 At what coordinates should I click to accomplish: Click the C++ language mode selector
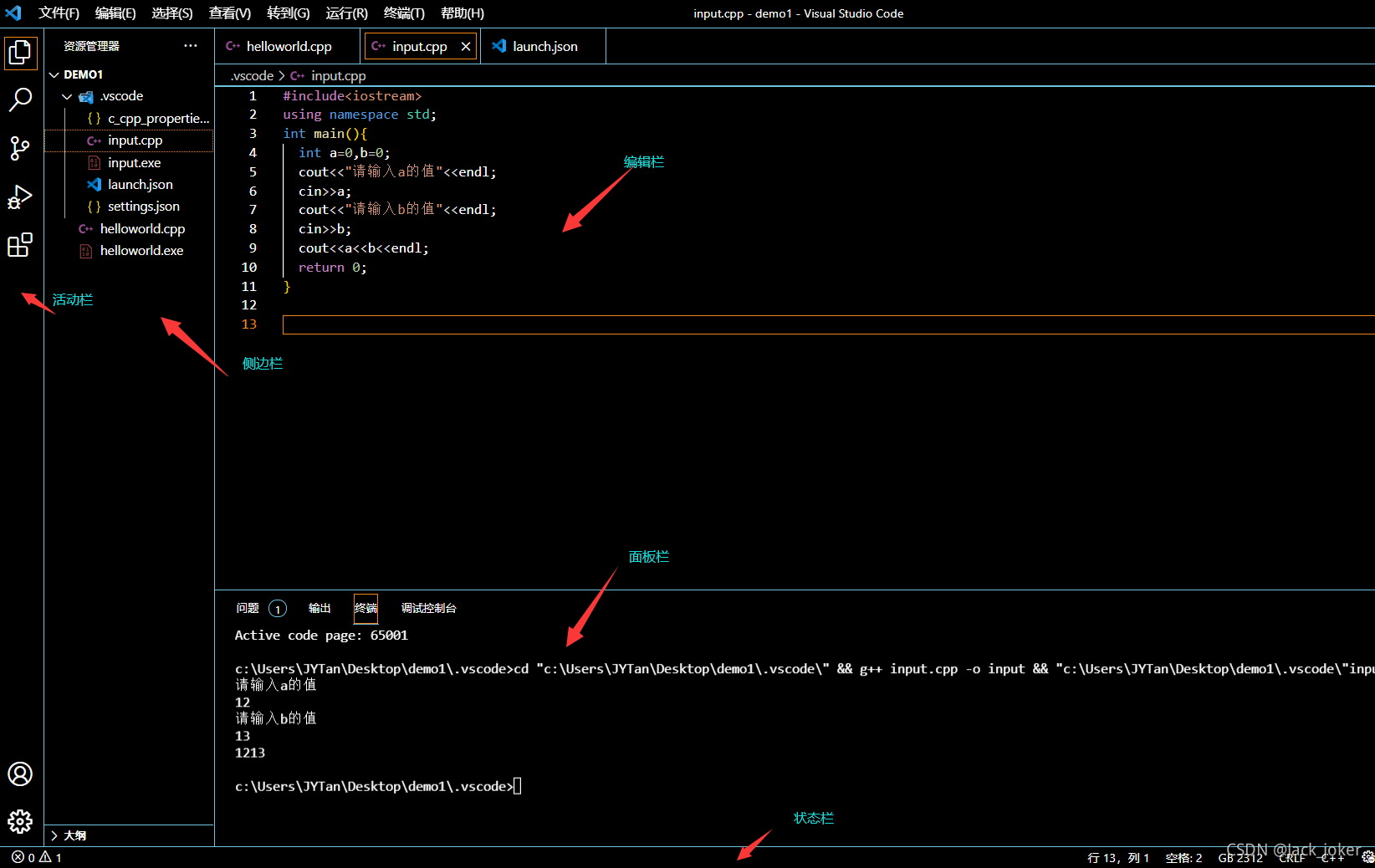click(1333, 857)
